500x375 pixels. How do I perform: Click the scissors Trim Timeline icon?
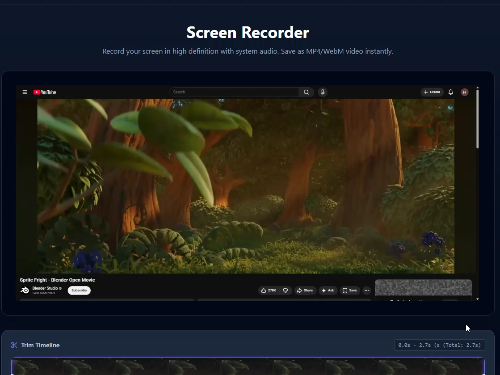[x=14, y=345]
